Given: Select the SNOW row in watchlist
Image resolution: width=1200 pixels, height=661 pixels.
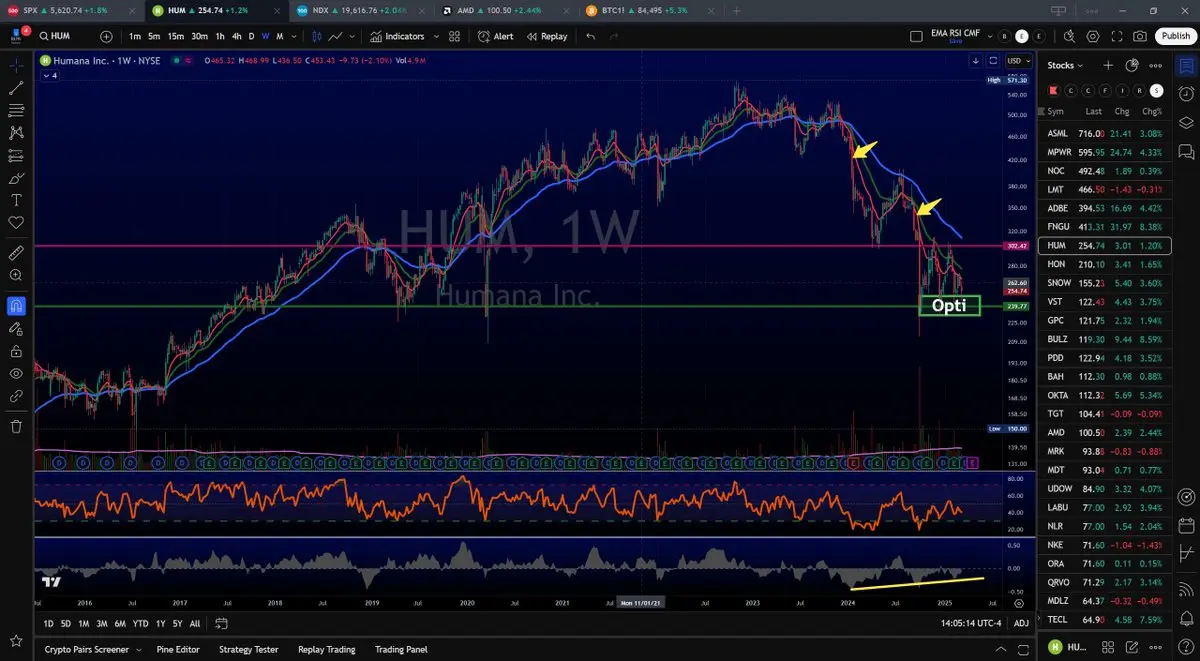Looking at the screenshot, I should point(1104,283).
